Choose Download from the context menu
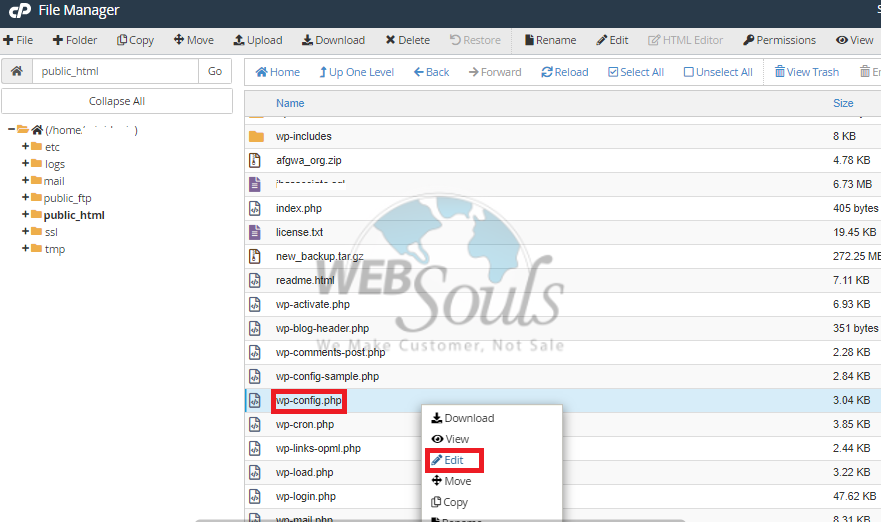Viewport: 885px width, 522px height. pos(463,418)
